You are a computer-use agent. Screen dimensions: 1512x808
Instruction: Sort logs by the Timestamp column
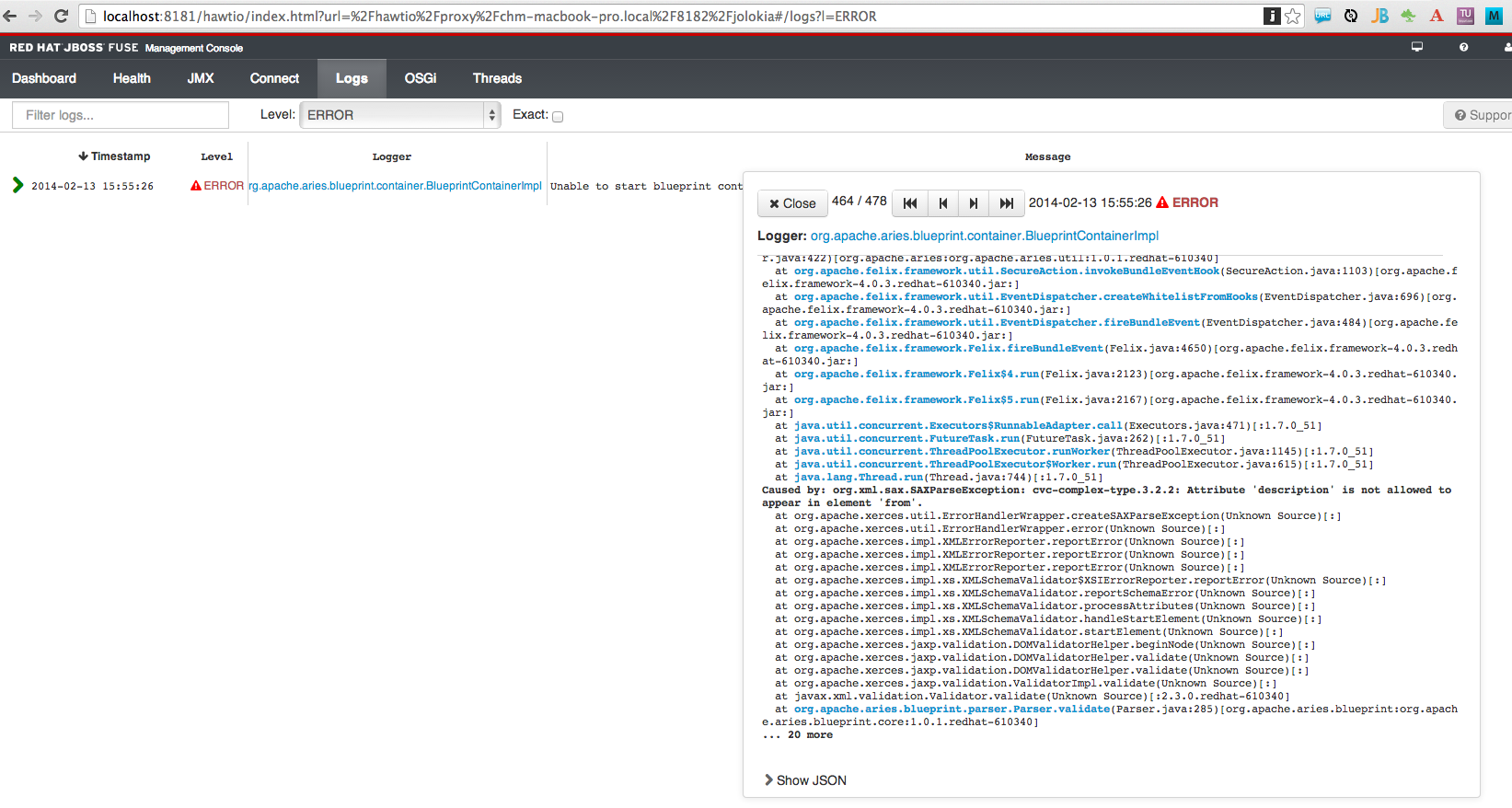(x=114, y=156)
